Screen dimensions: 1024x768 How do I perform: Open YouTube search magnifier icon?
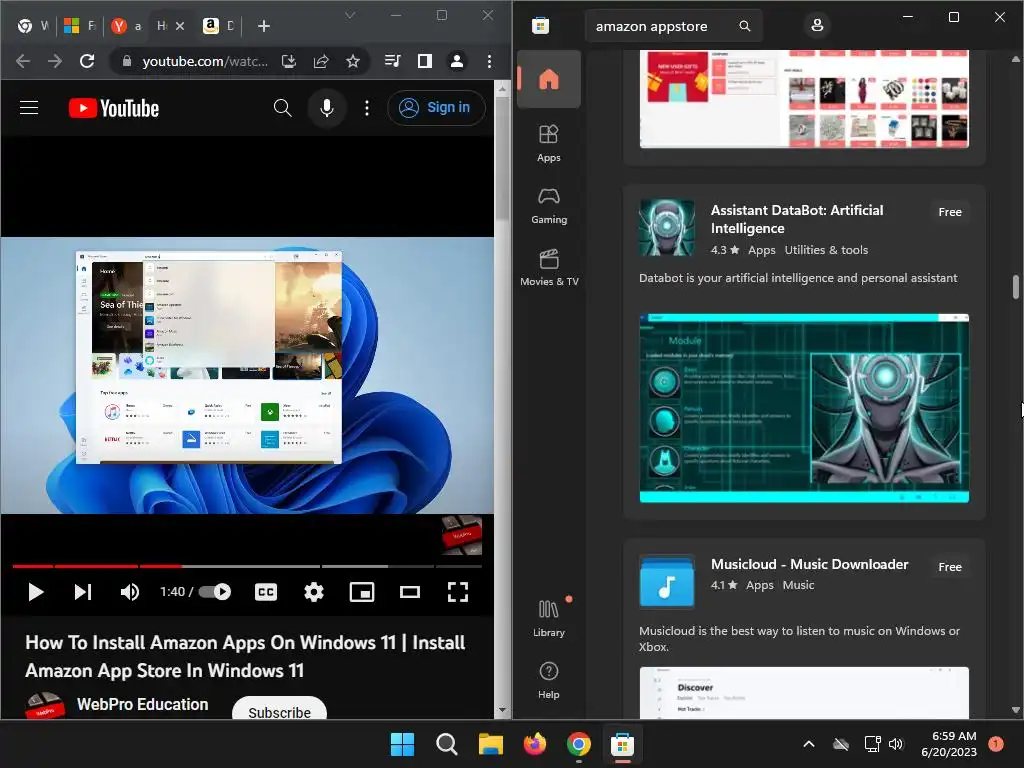click(282, 108)
